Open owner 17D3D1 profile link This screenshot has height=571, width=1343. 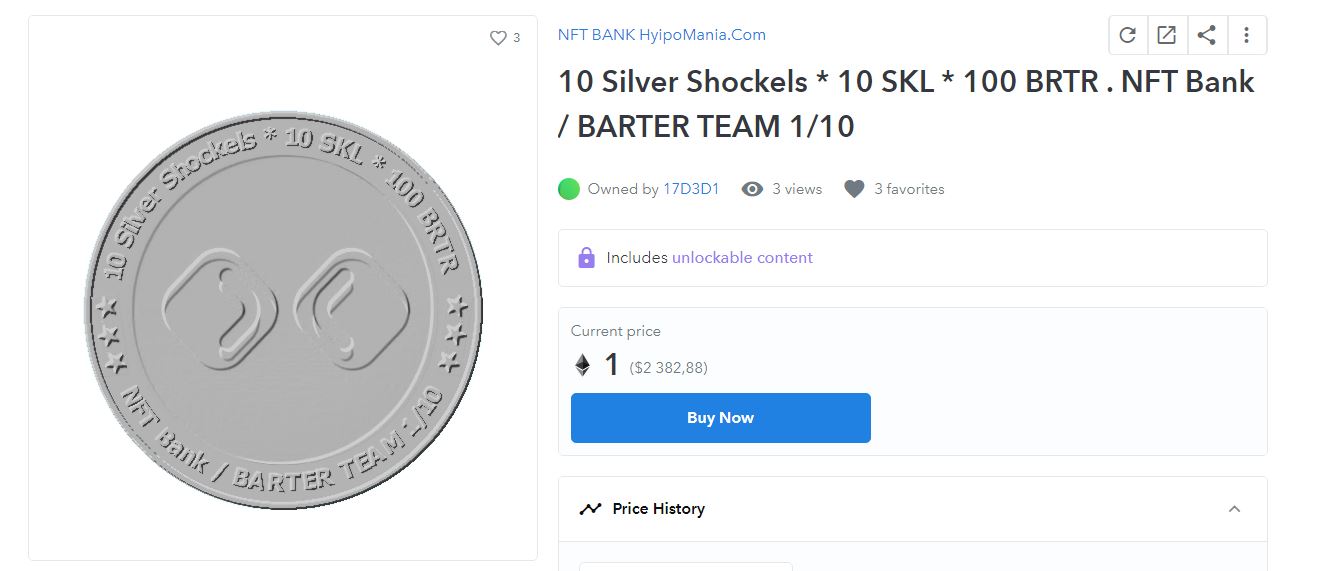(691, 189)
